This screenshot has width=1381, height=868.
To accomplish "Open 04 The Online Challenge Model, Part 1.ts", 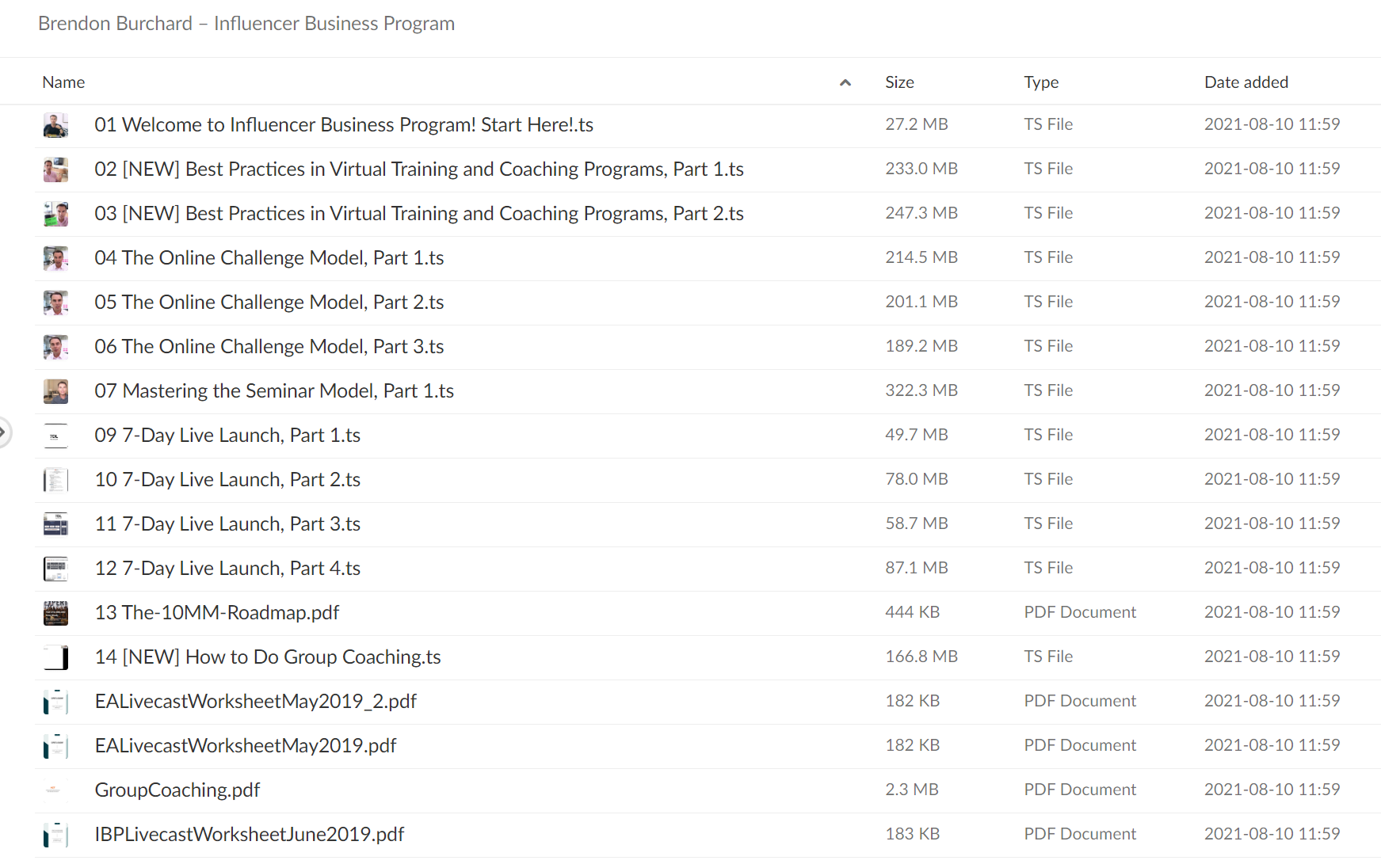I will click(x=269, y=258).
